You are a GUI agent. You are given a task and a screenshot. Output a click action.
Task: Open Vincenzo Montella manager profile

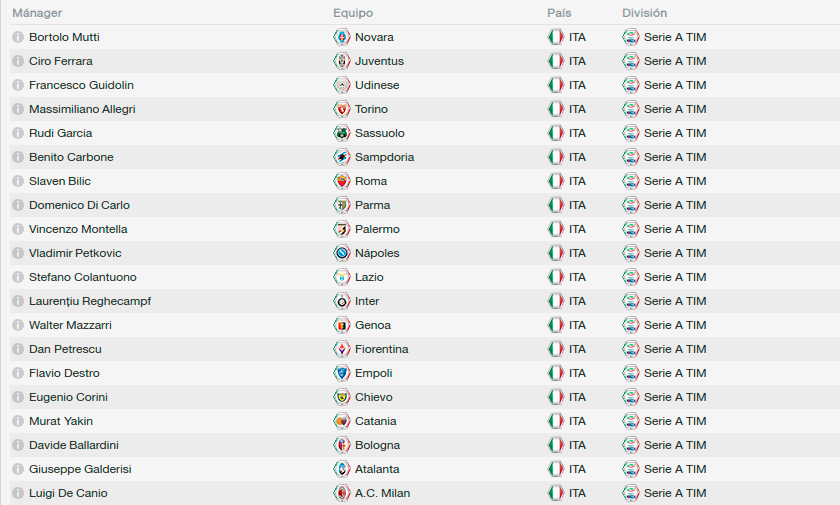(78, 229)
